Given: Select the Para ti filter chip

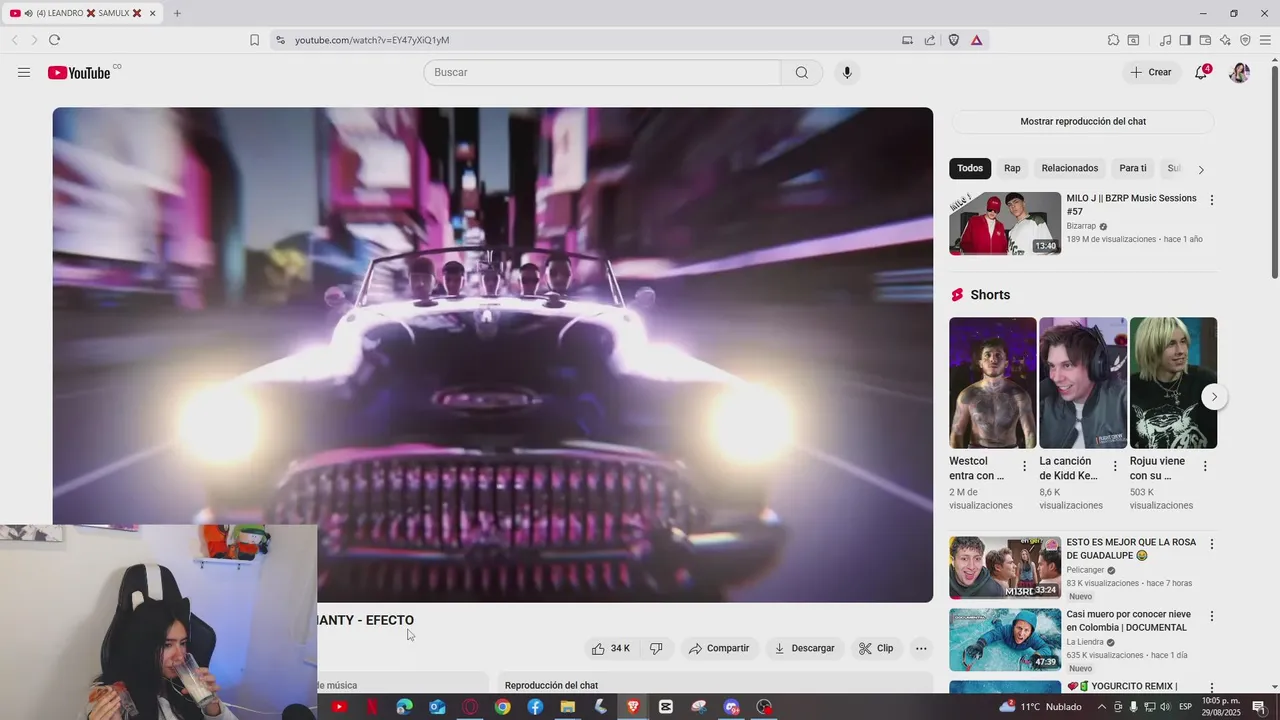Looking at the screenshot, I should [1133, 168].
